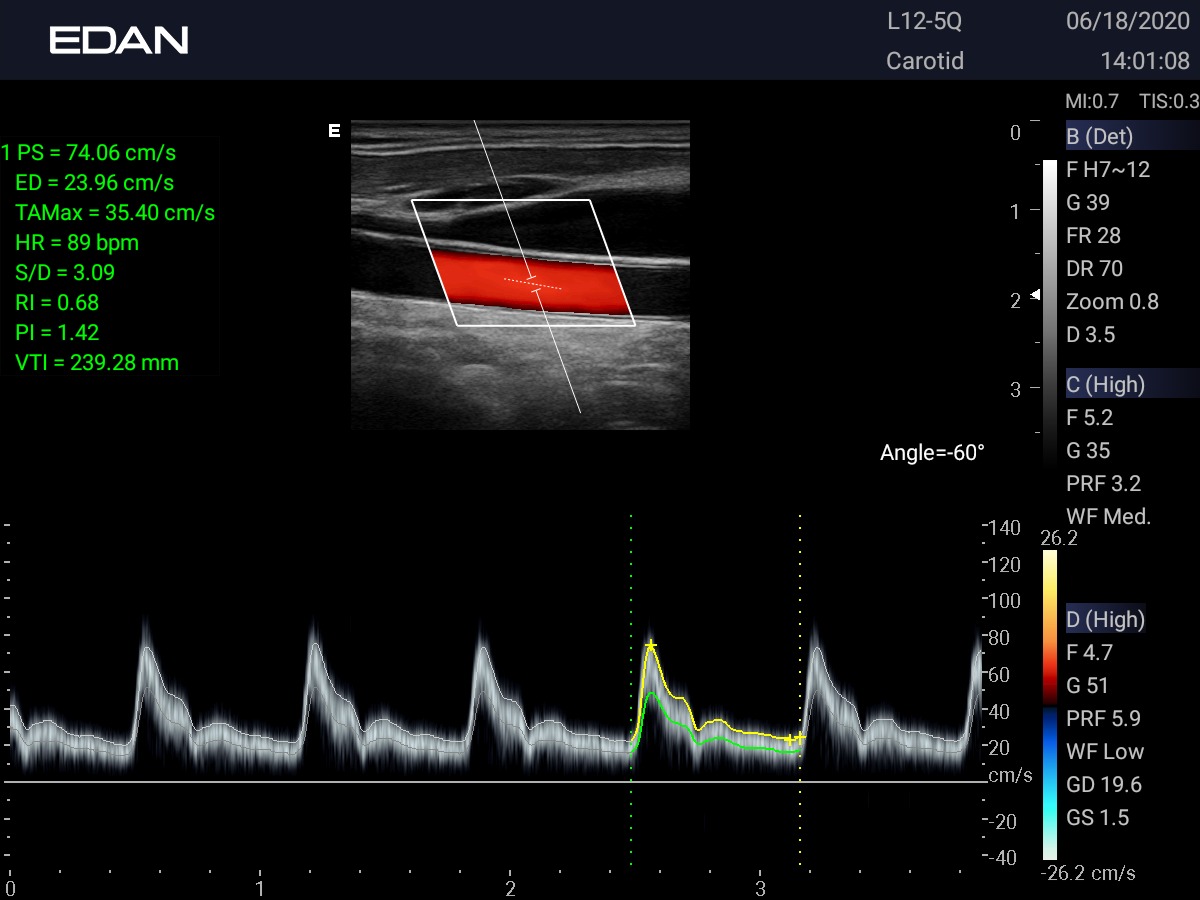Select the end diastolic yellow caliper marker
This screenshot has height=900, width=1200.
pos(790,739)
